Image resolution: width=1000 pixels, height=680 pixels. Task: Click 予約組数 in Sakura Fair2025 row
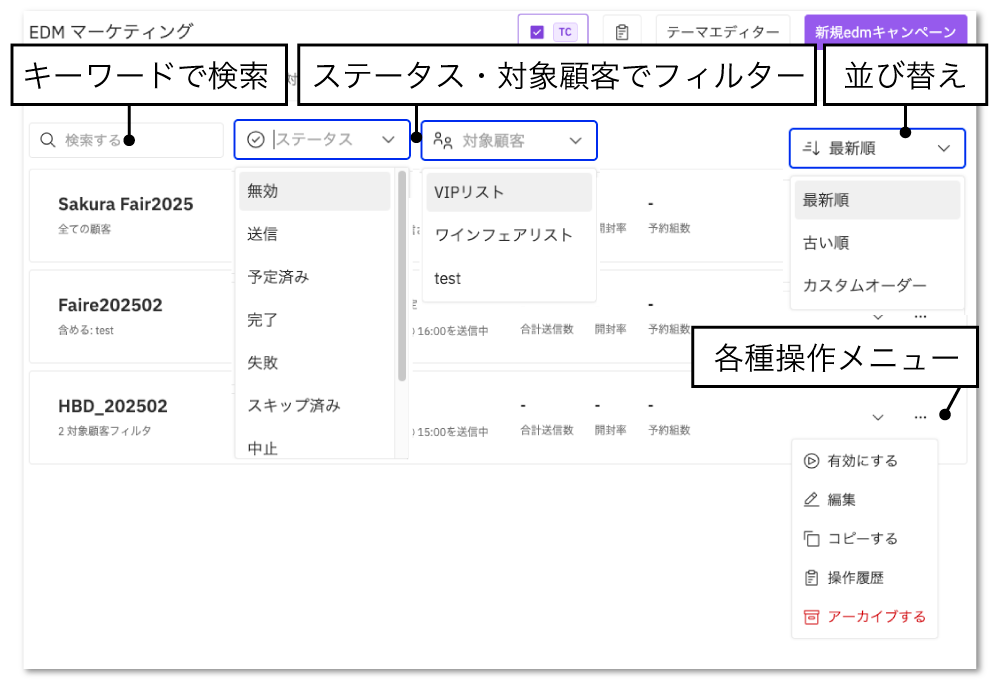tap(669, 228)
